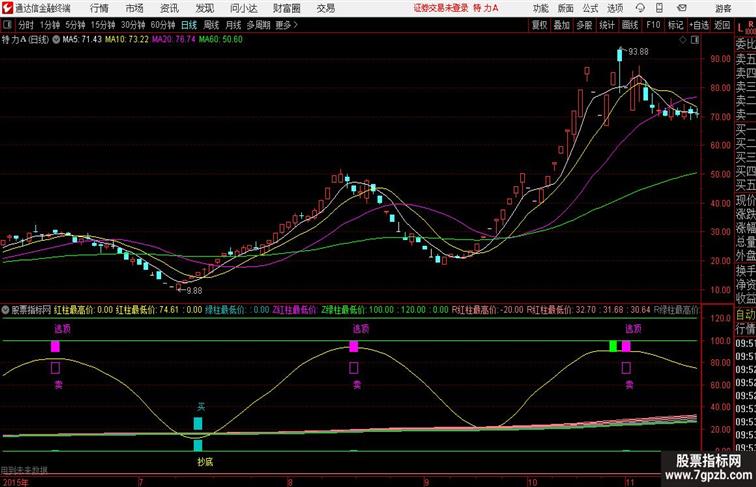The image size is (756, 487).
Task: Click the 2015年 date axis label
Action: coord(15,482)
